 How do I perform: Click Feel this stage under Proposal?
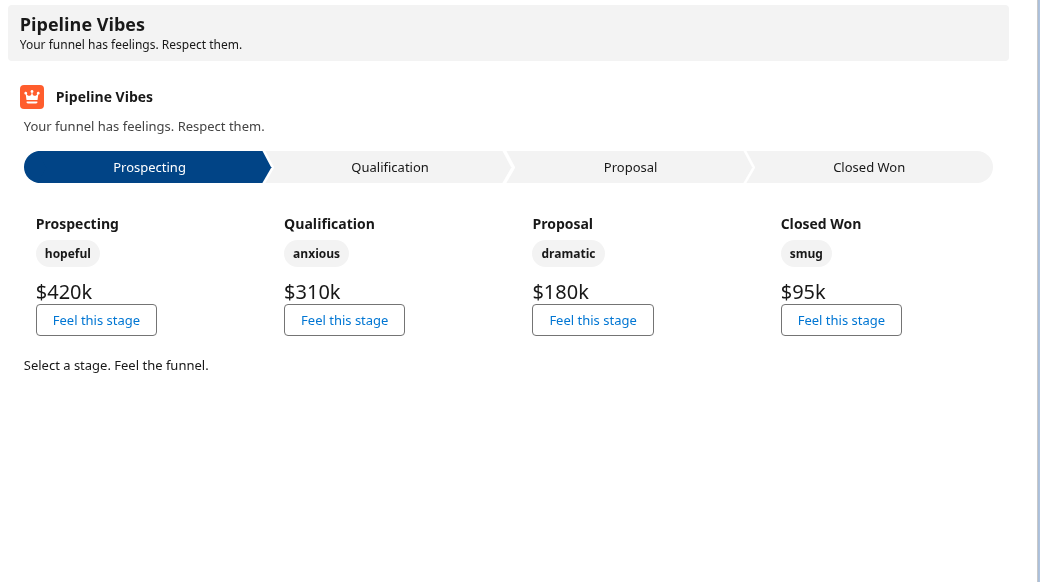click(x=593, y=321)
